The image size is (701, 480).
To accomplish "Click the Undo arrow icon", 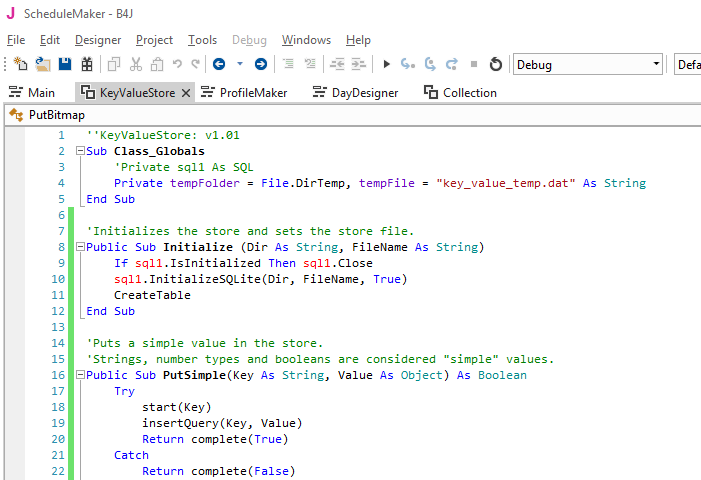I will pos(178,64).
